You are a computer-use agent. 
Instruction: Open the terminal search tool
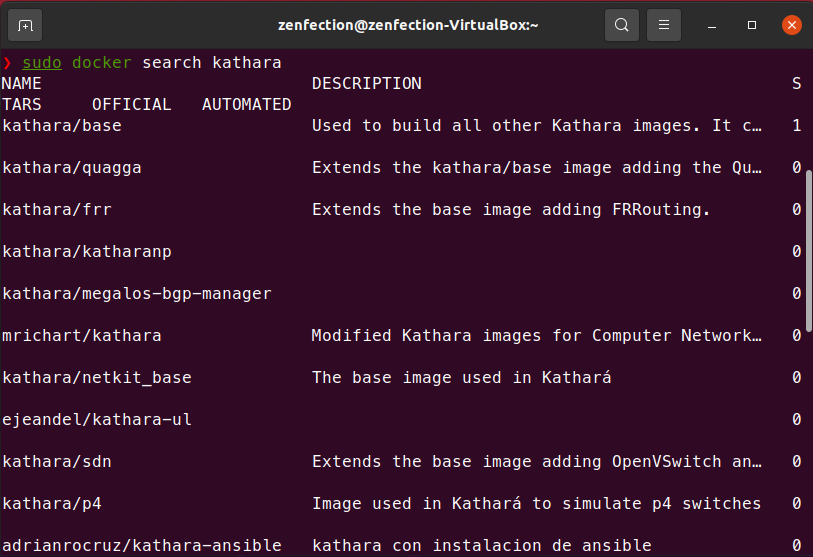622,25
